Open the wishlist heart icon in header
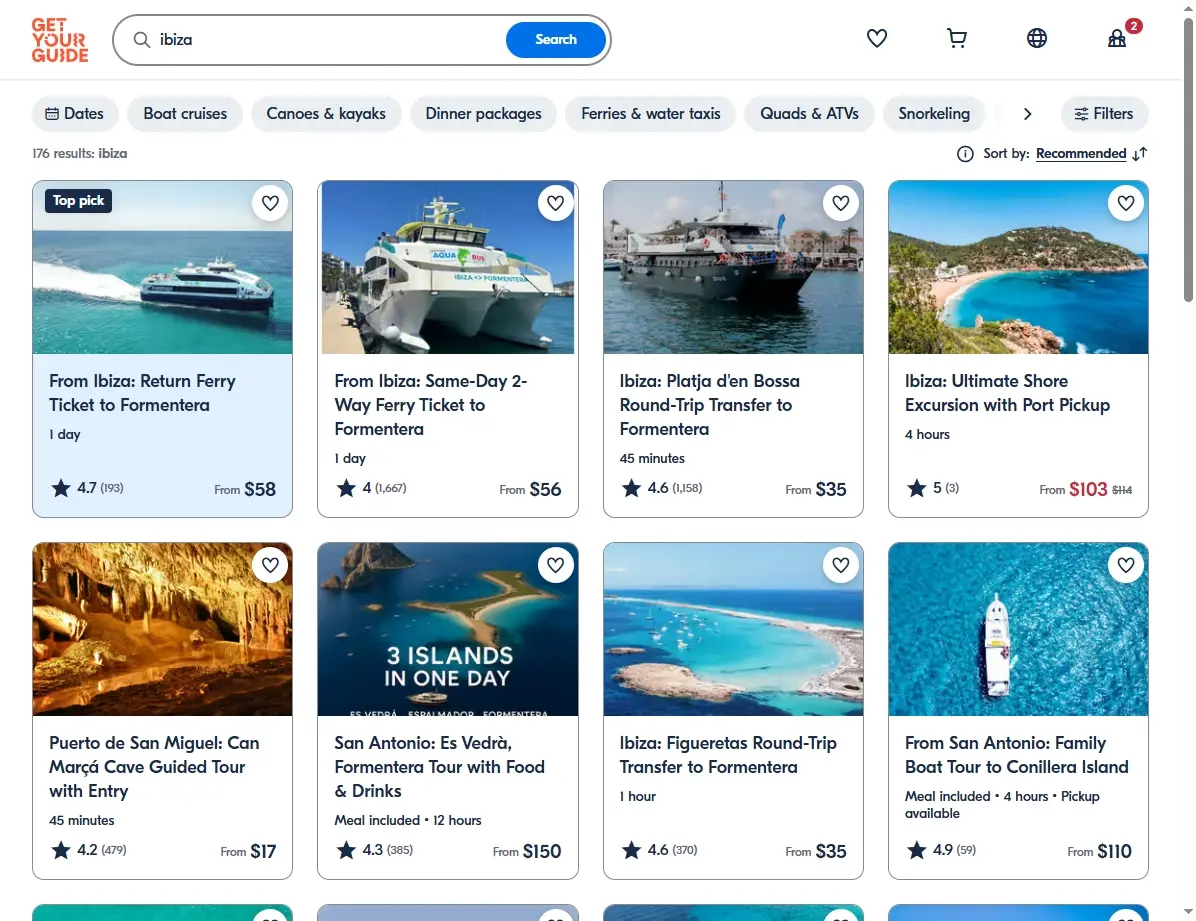Screen dimensions: 1196x921 pos(876,38)
